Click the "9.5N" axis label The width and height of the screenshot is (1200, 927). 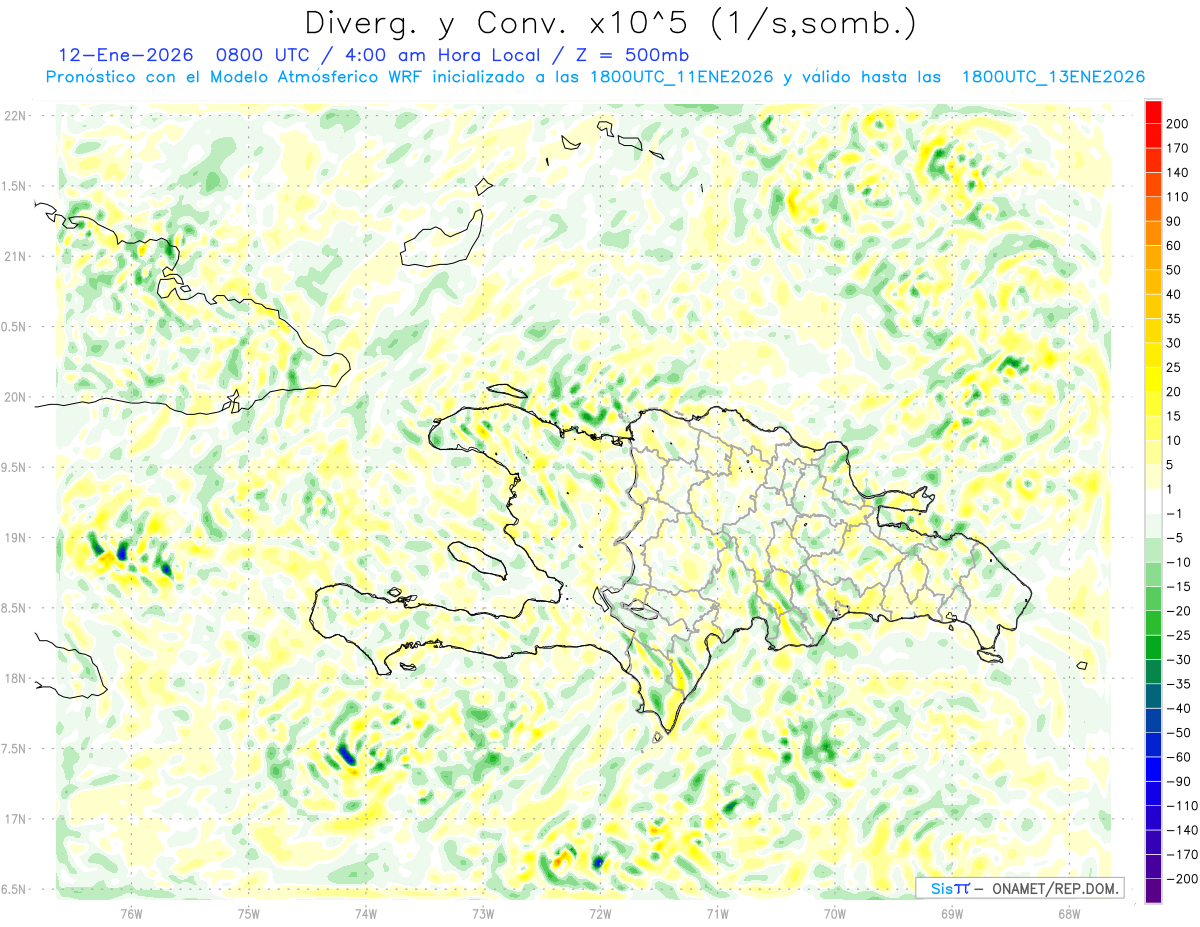(15, 467)
